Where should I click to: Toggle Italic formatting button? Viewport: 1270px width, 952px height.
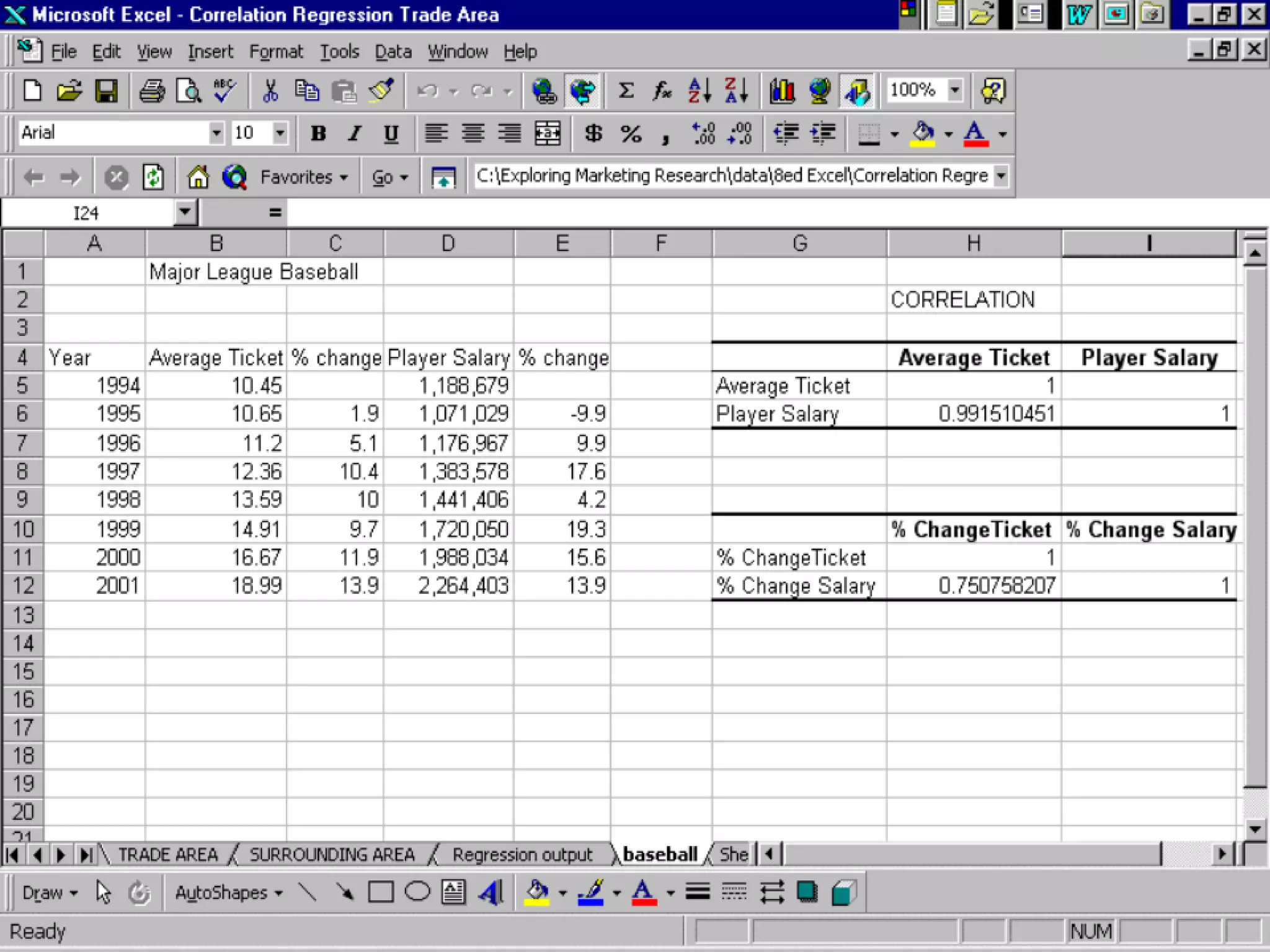(x=354, y=133)
